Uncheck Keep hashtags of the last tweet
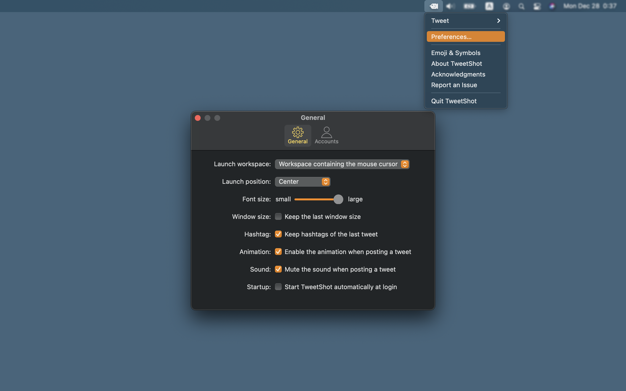Viewport: 626px width, 391px height. point(278,234)
